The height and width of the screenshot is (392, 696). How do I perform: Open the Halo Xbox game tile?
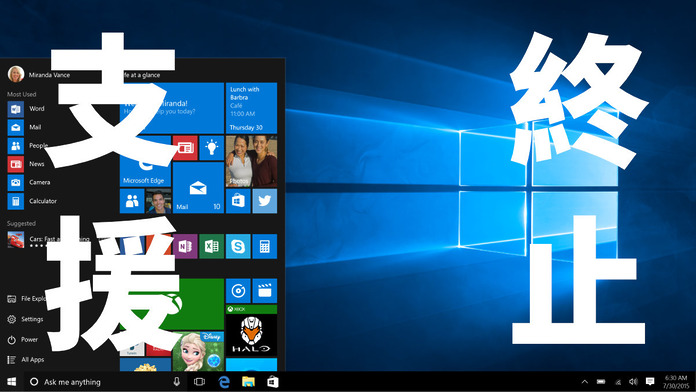point(251,331)
